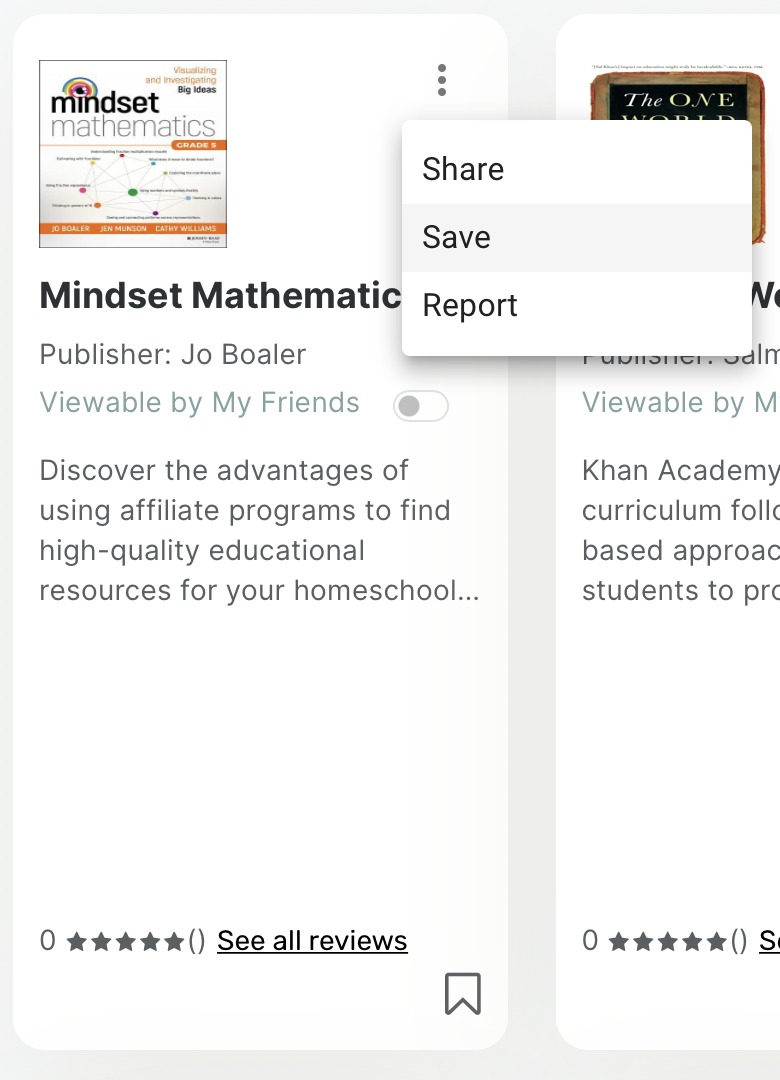This screenshot has height=1080, width=780.
Task: Click the Viewable by My Friends label
Action: [200, 403]
